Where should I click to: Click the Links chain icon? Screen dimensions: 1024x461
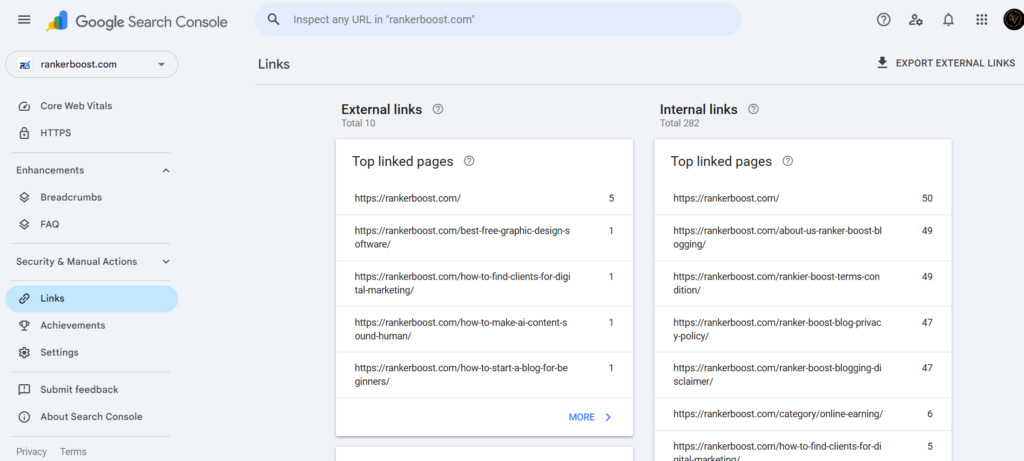pos(24,298)
